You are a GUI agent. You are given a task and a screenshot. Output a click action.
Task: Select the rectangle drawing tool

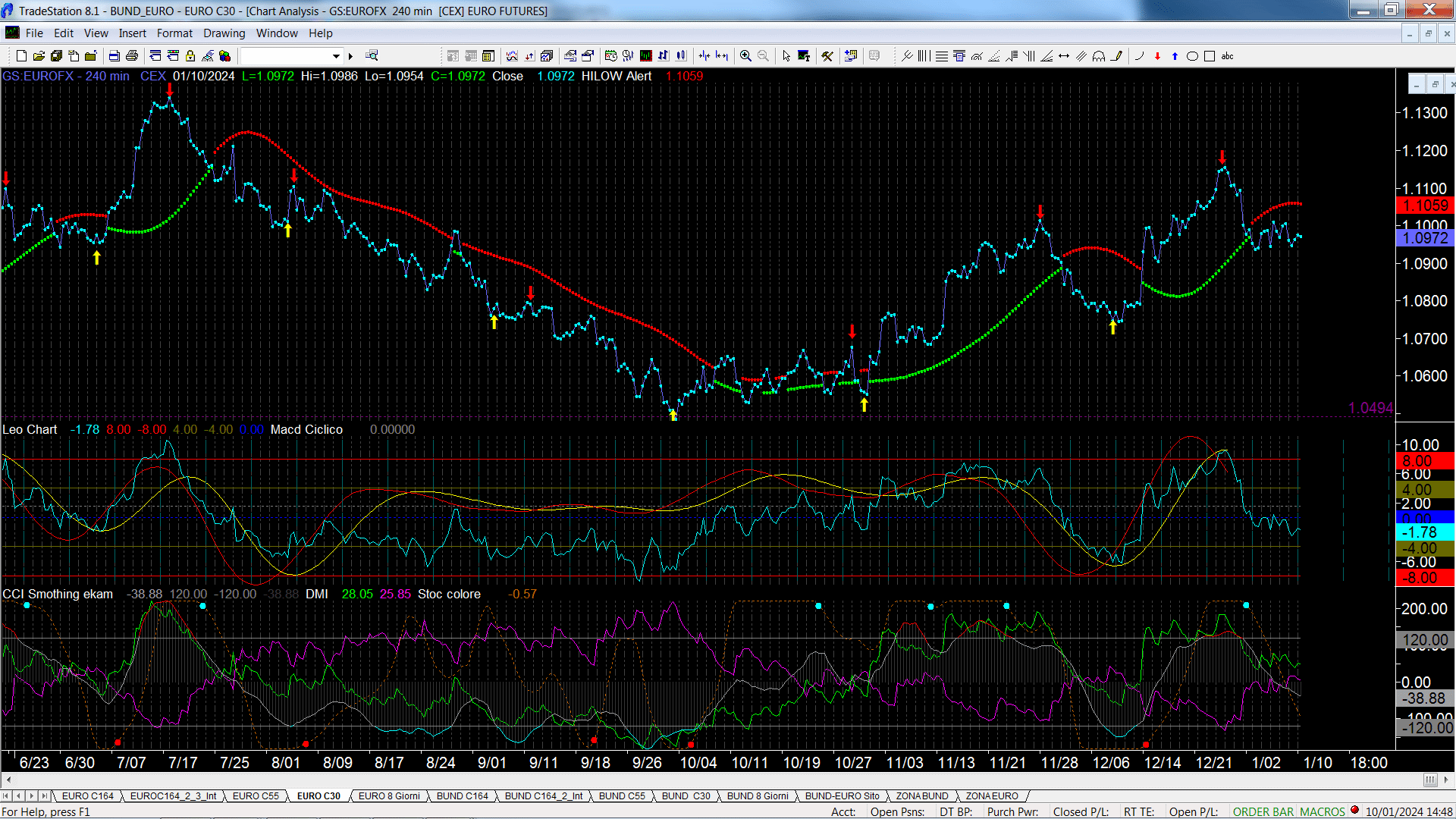pos(1210,56)
